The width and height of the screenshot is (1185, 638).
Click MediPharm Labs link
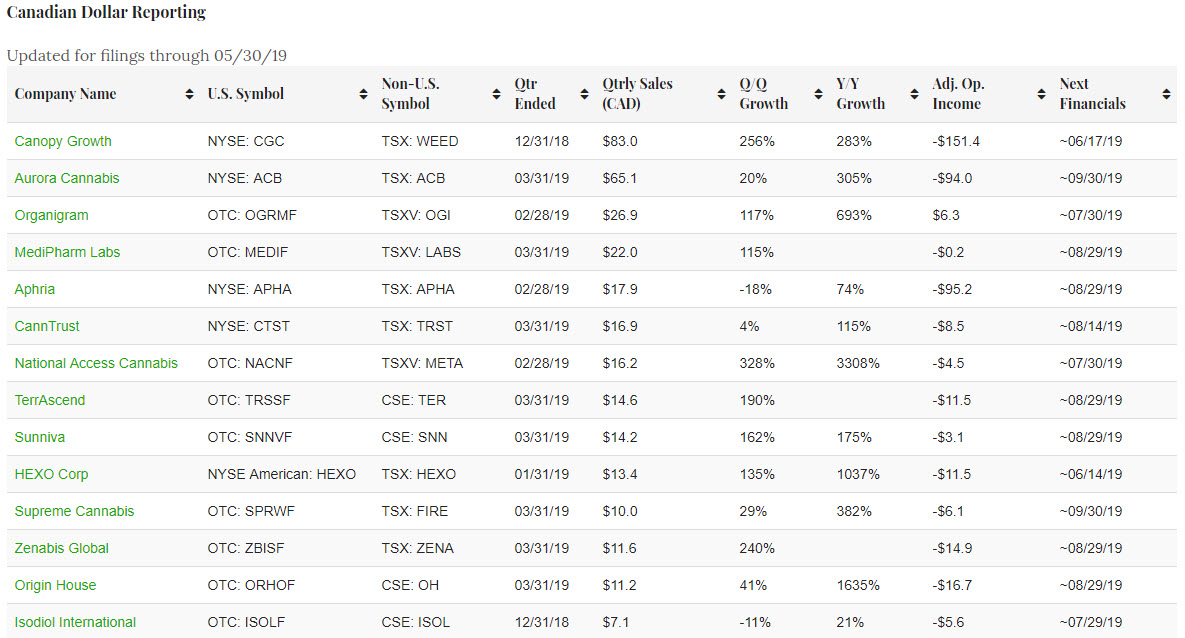pos(67,252)
